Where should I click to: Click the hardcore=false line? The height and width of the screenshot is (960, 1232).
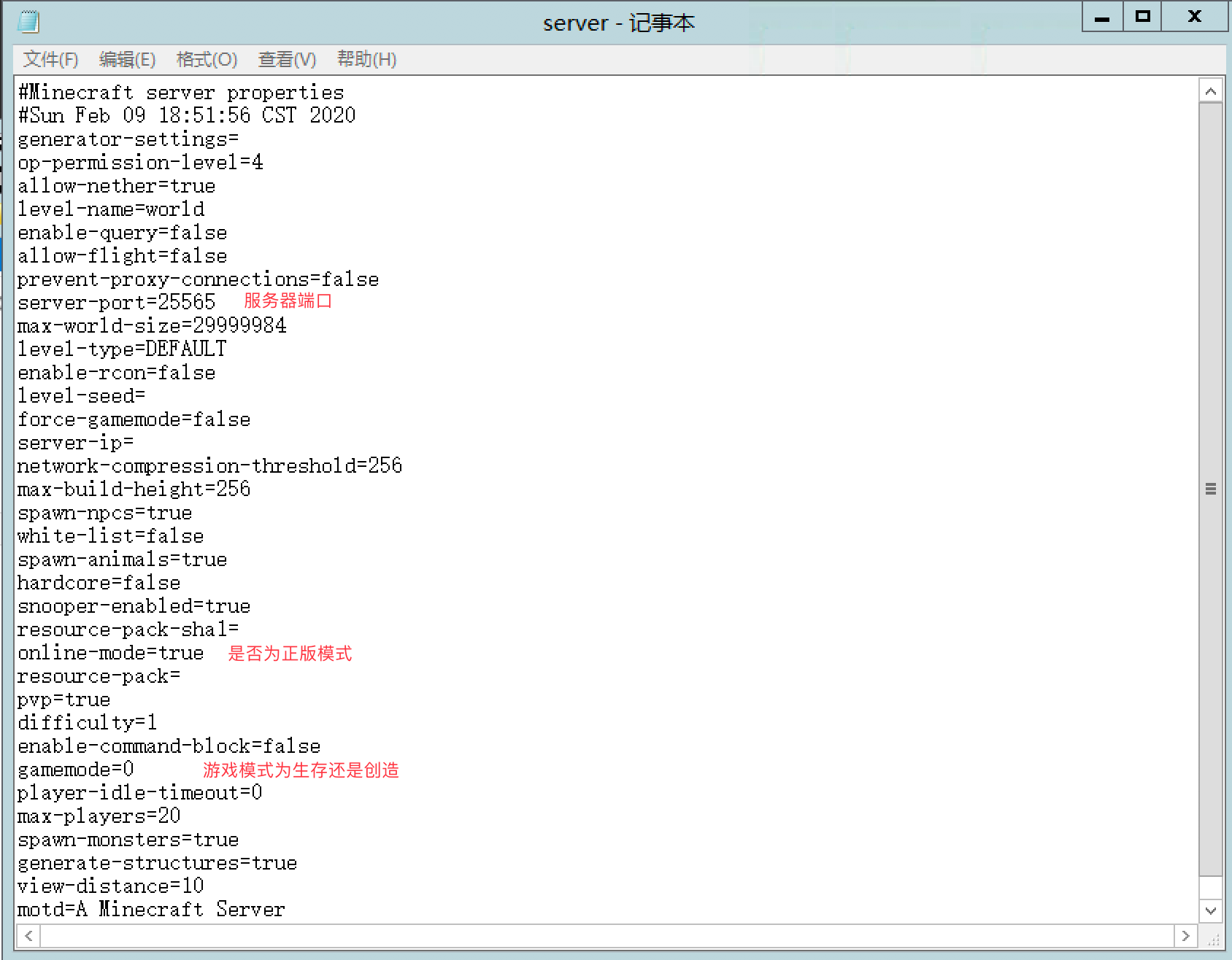[99, 583]
